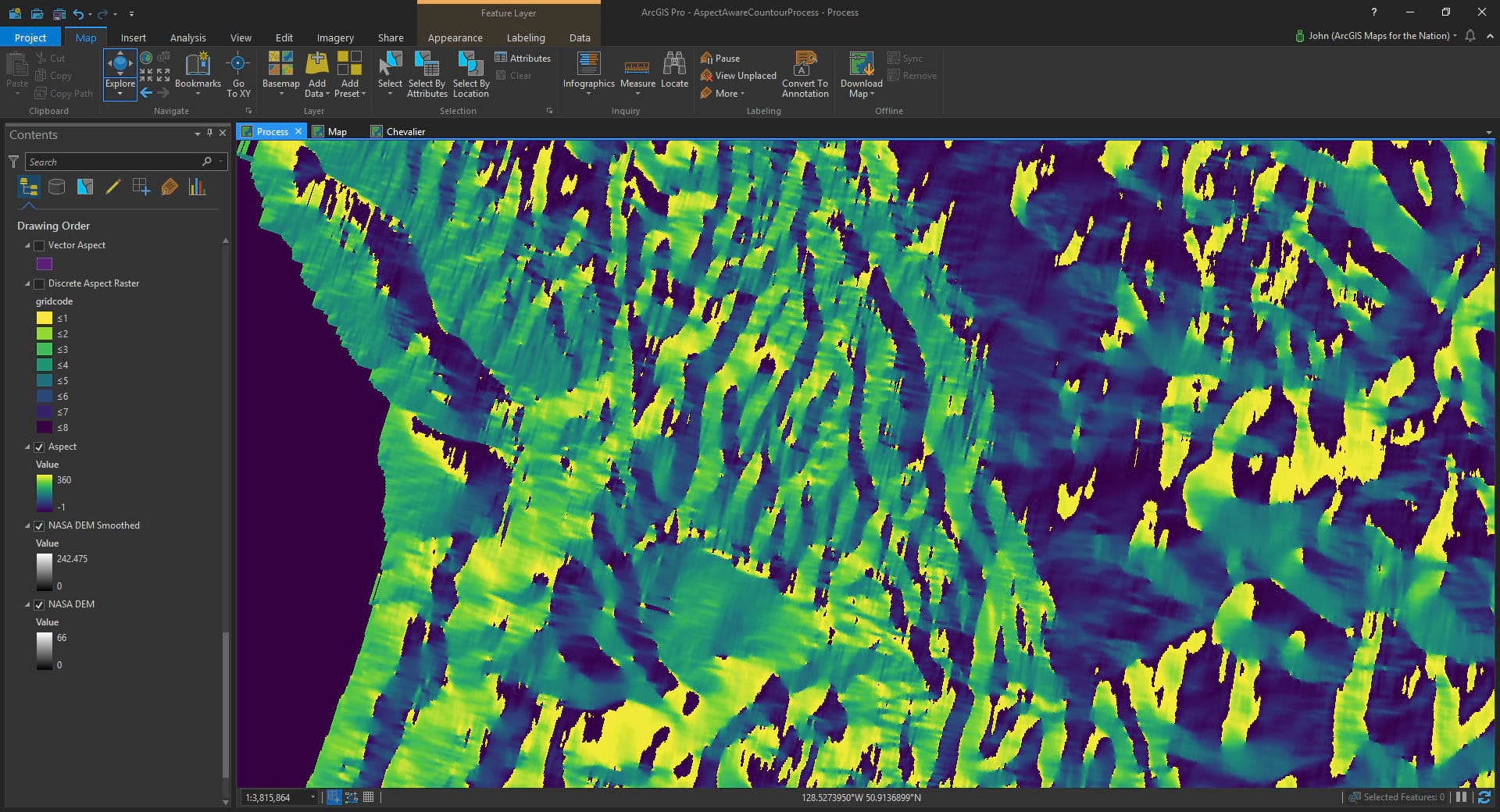The height and width of the screenshot is (812, 1500).
Task: Open the map scale dropdown
Action: click(312, 797)
